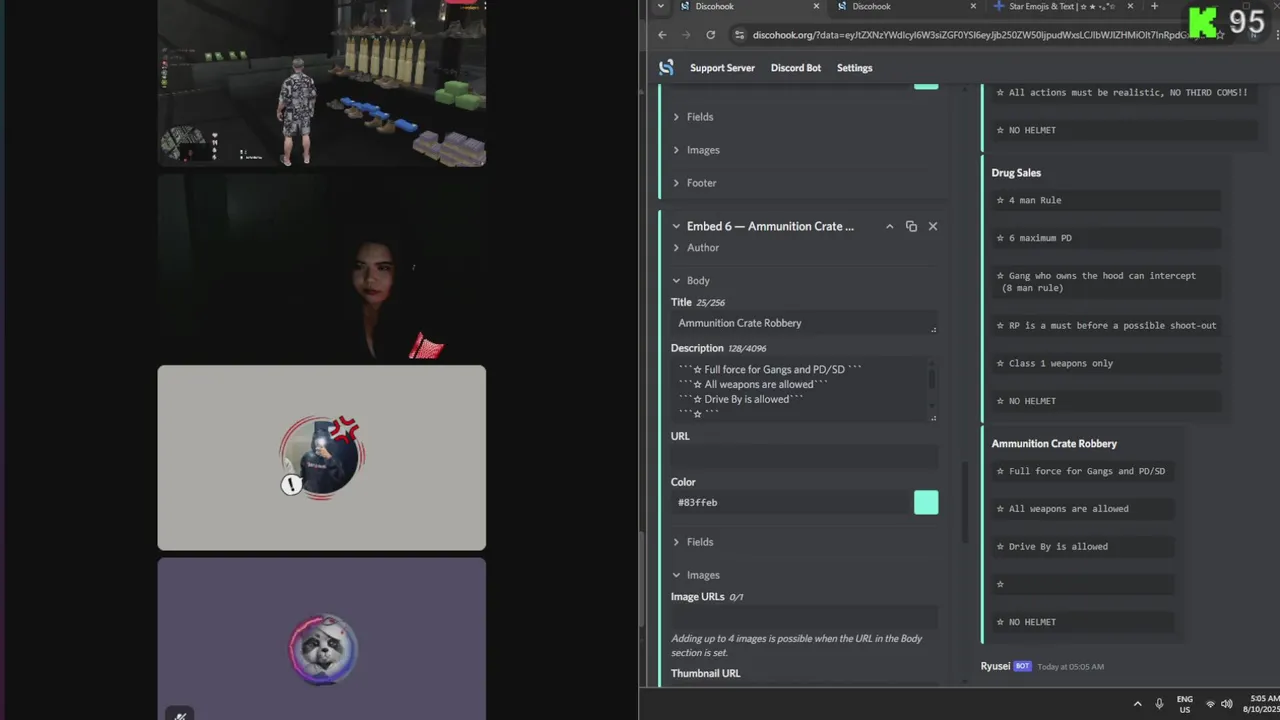Screen dimensions: 1280x720
Task: Open the color picker swatch for #83ffeb
Action: click(926, 502)
